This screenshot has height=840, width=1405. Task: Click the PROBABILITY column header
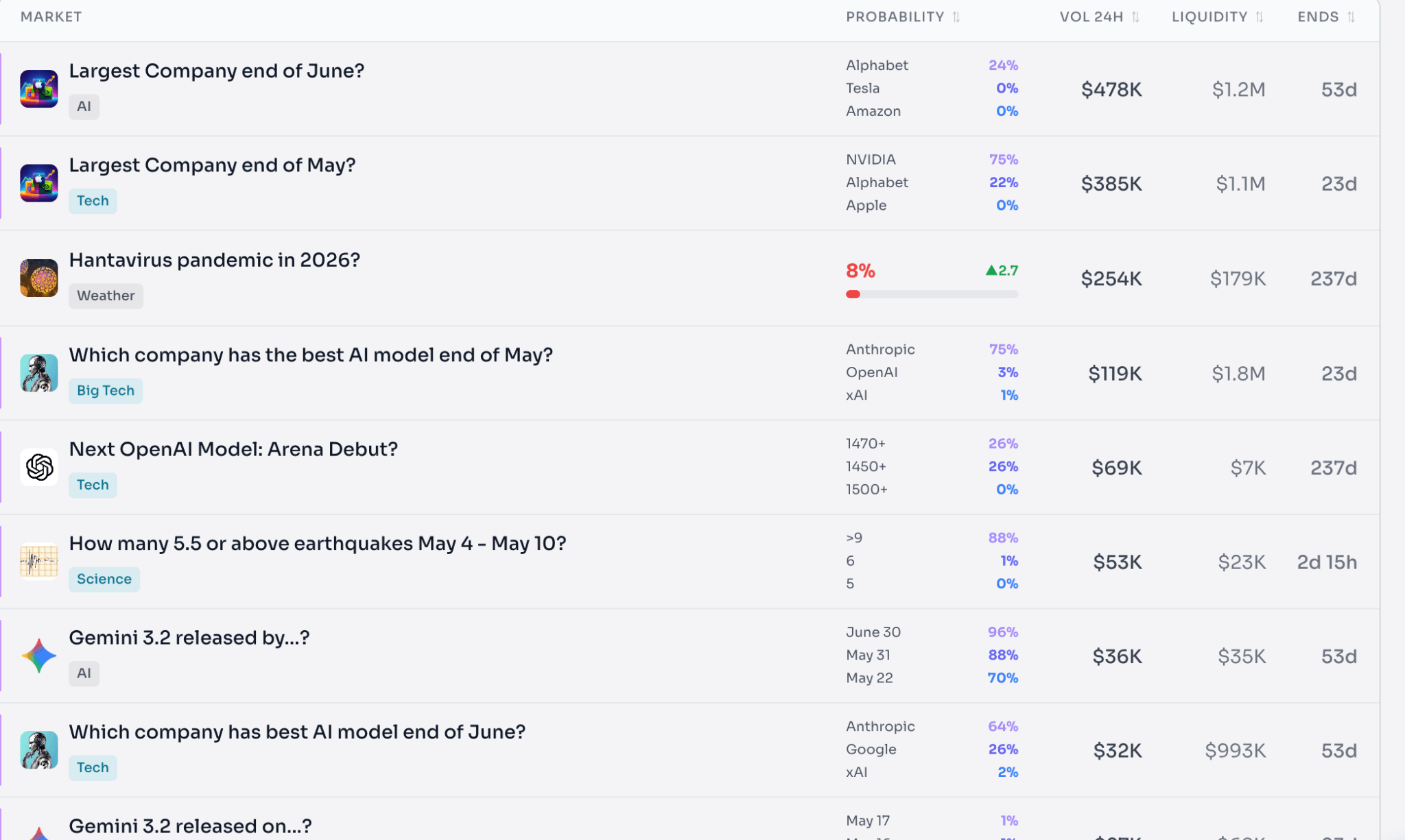(895, 17)
